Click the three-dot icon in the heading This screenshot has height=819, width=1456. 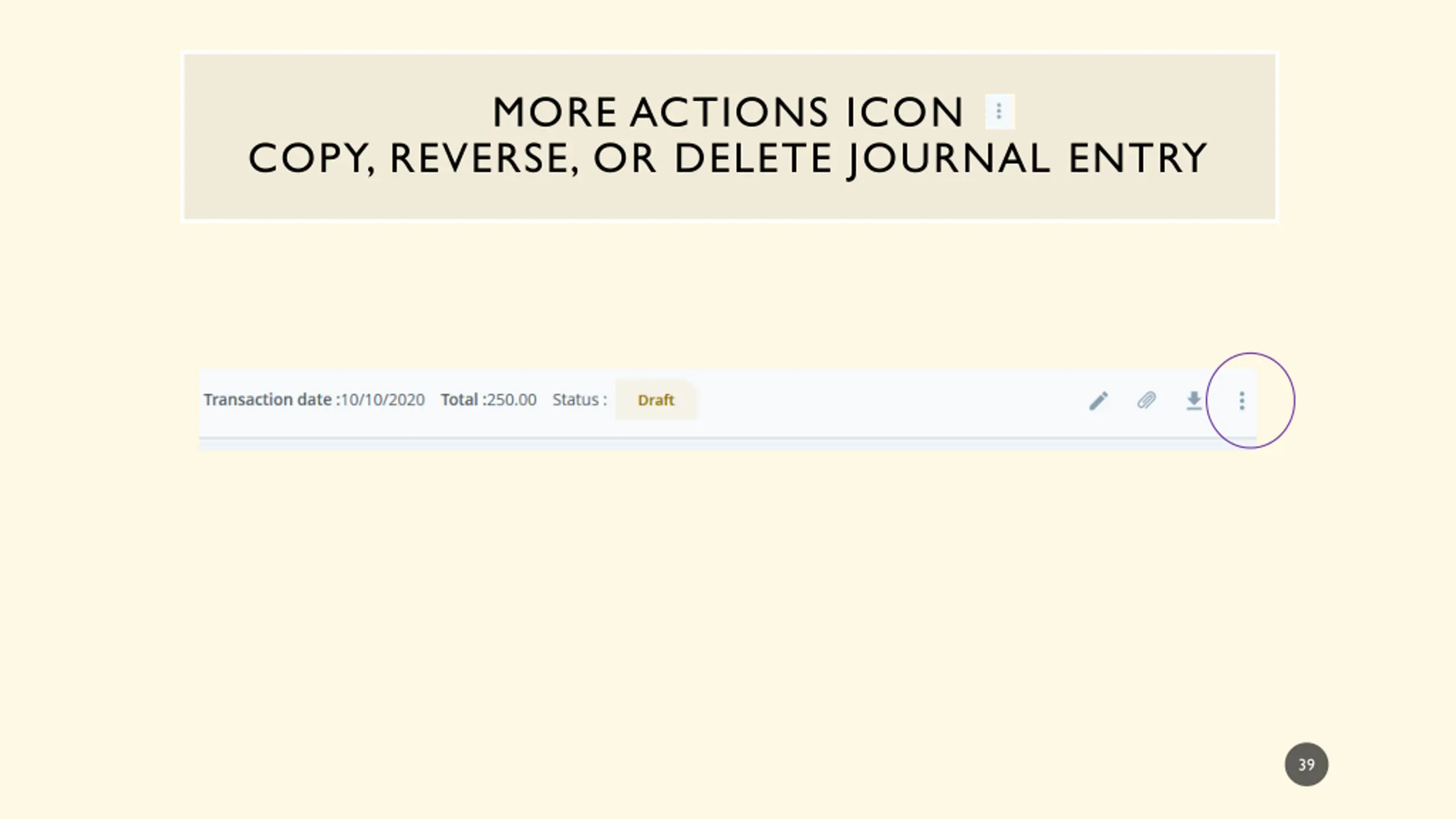(x=999, y=111)
